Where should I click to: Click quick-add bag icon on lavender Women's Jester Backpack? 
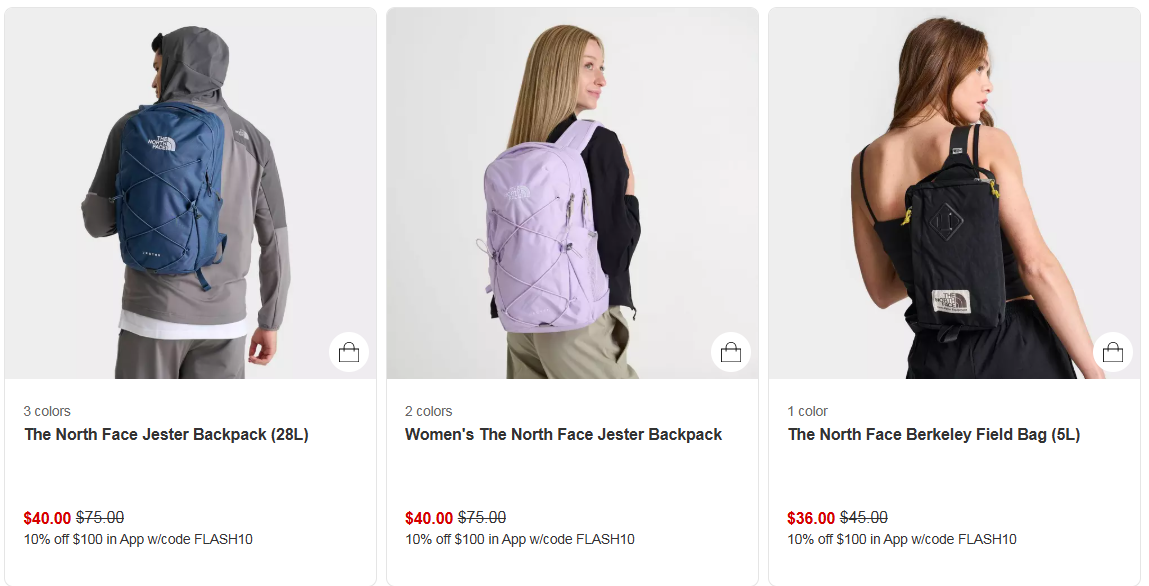pyautogui.click(x=731, y=352)
